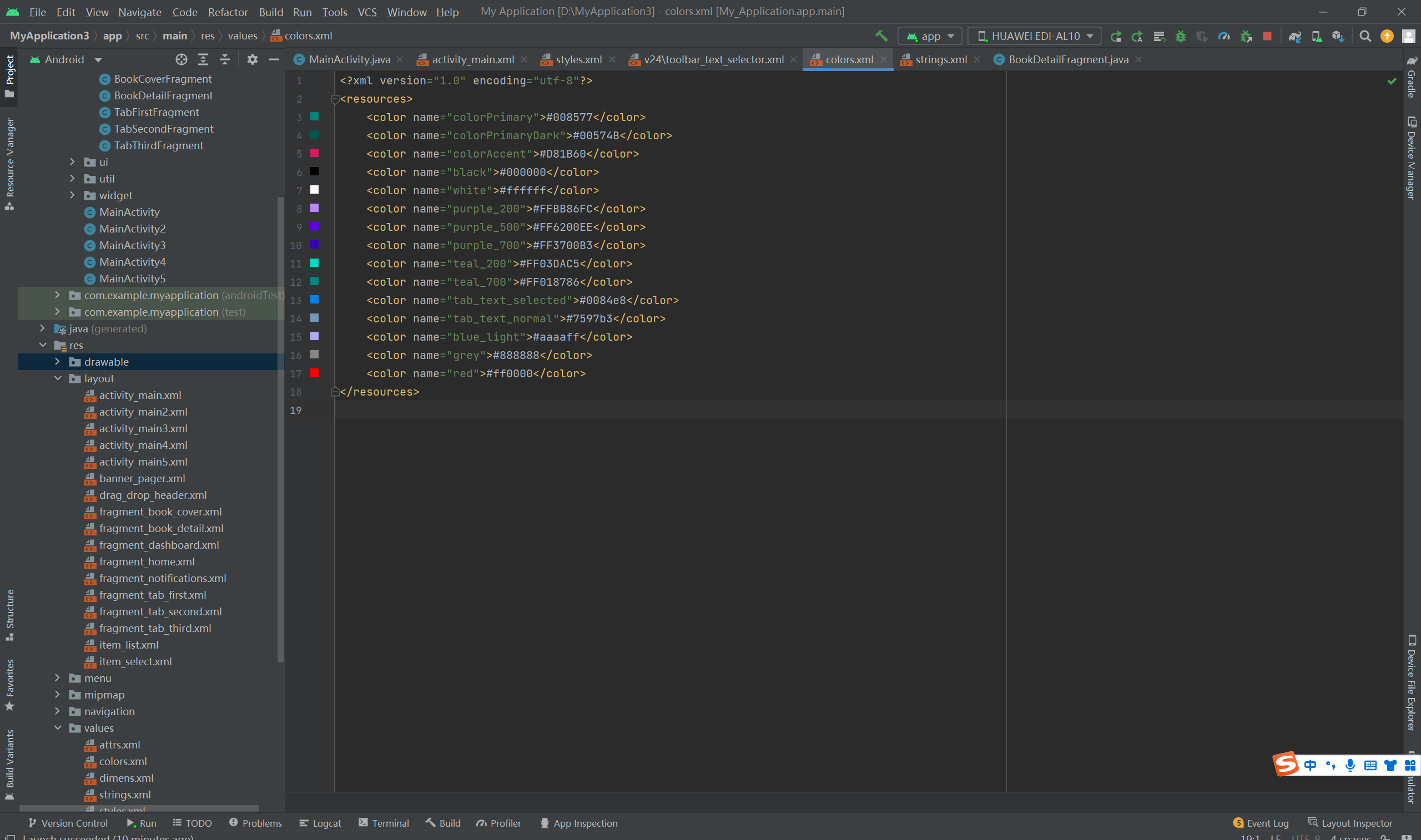
Task: Click the Search Everywhere magnifier icon
Action: pyautogui.click(x=1365, y=36)
